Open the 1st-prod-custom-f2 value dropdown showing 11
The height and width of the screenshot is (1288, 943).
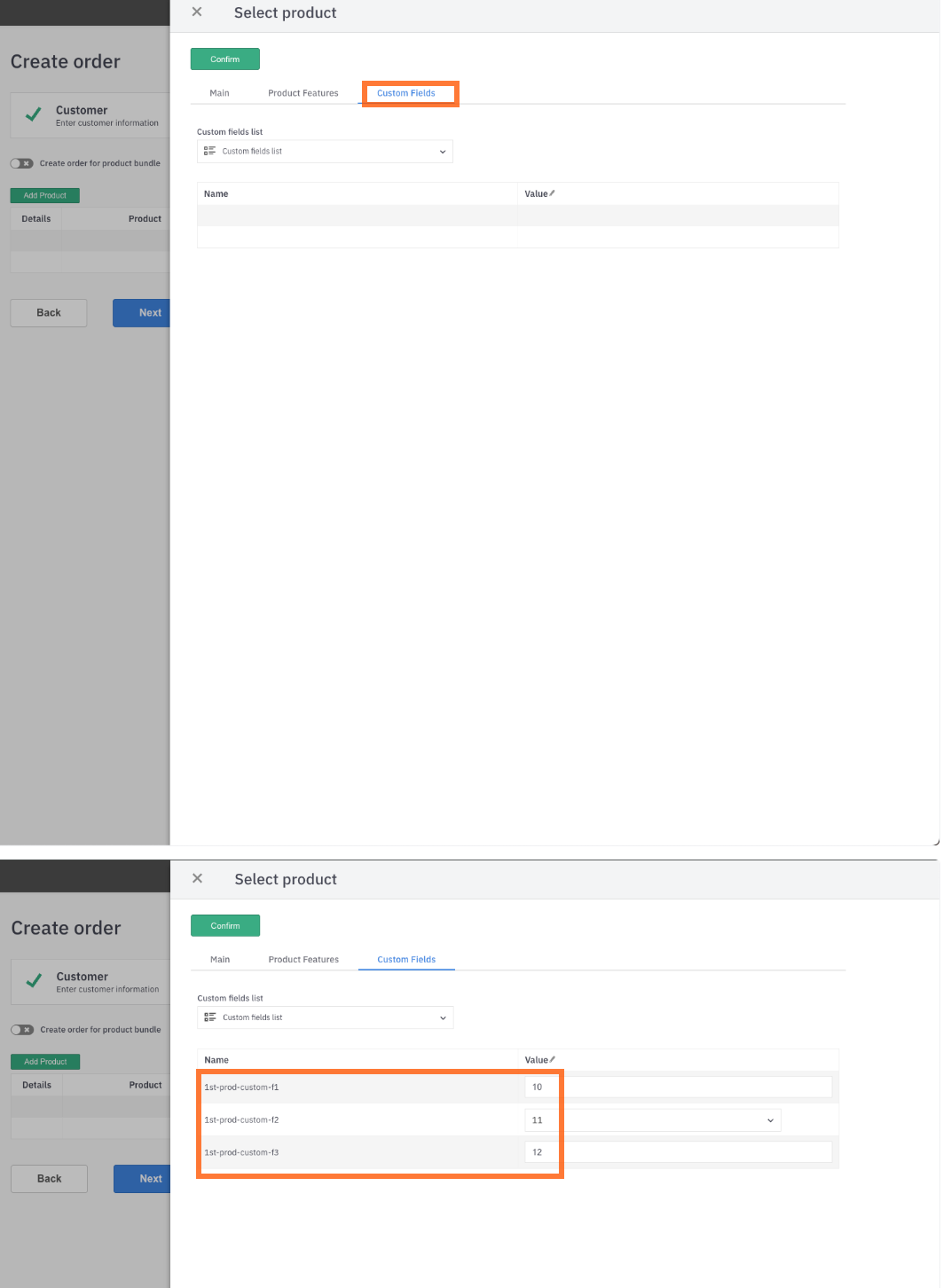click(769, 1120)
